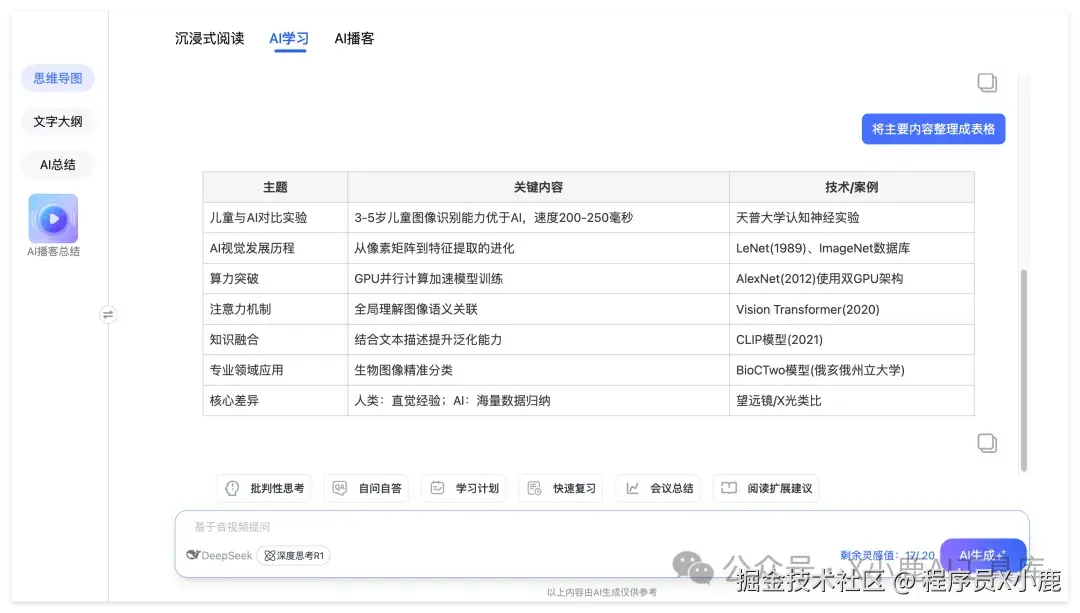This screenshot has height=613, width=1080.
Task: Click the 学习计划 checklist icon
Action: (436, 488)
